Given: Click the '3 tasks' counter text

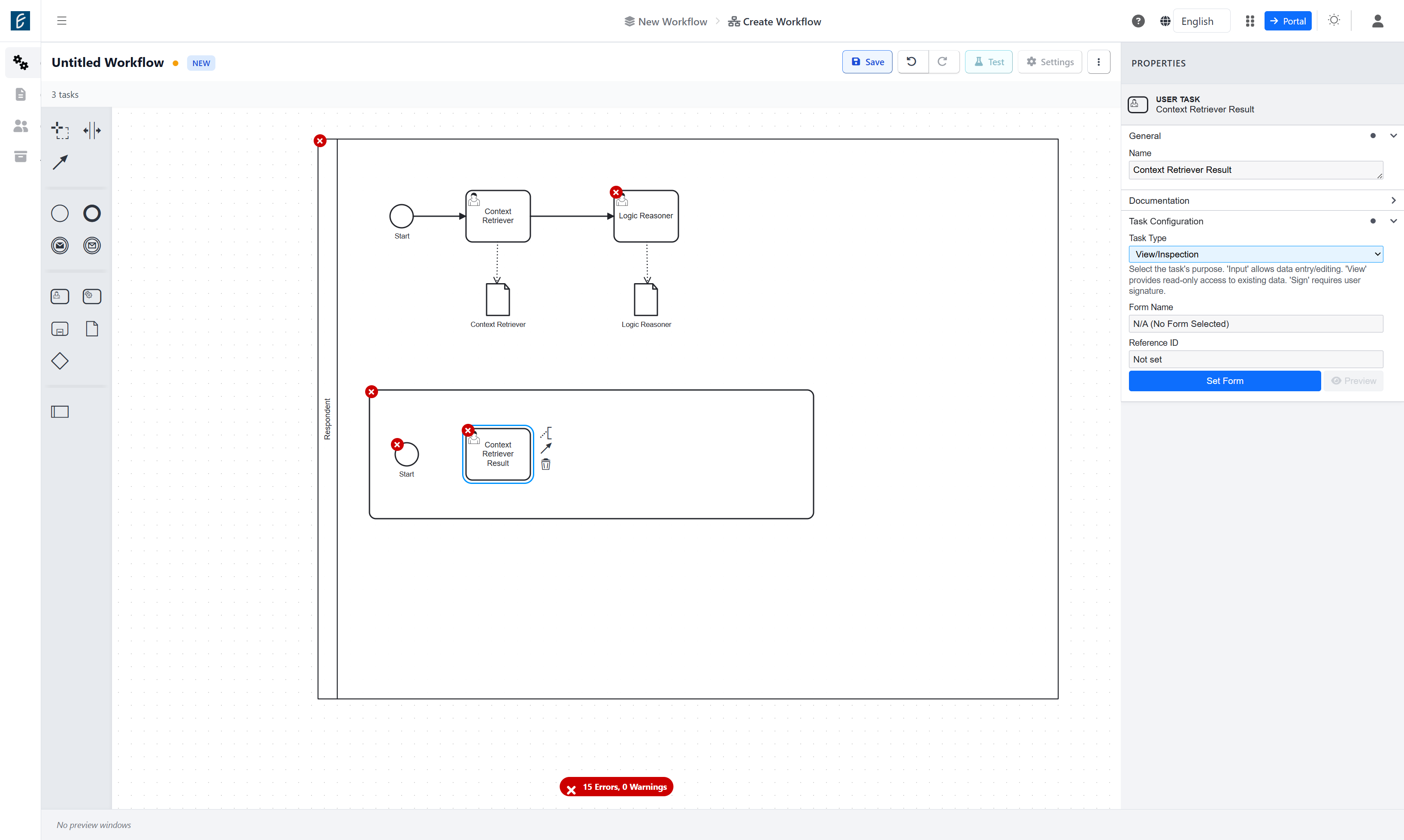Looking at the screenshot, I should [65, 94].
